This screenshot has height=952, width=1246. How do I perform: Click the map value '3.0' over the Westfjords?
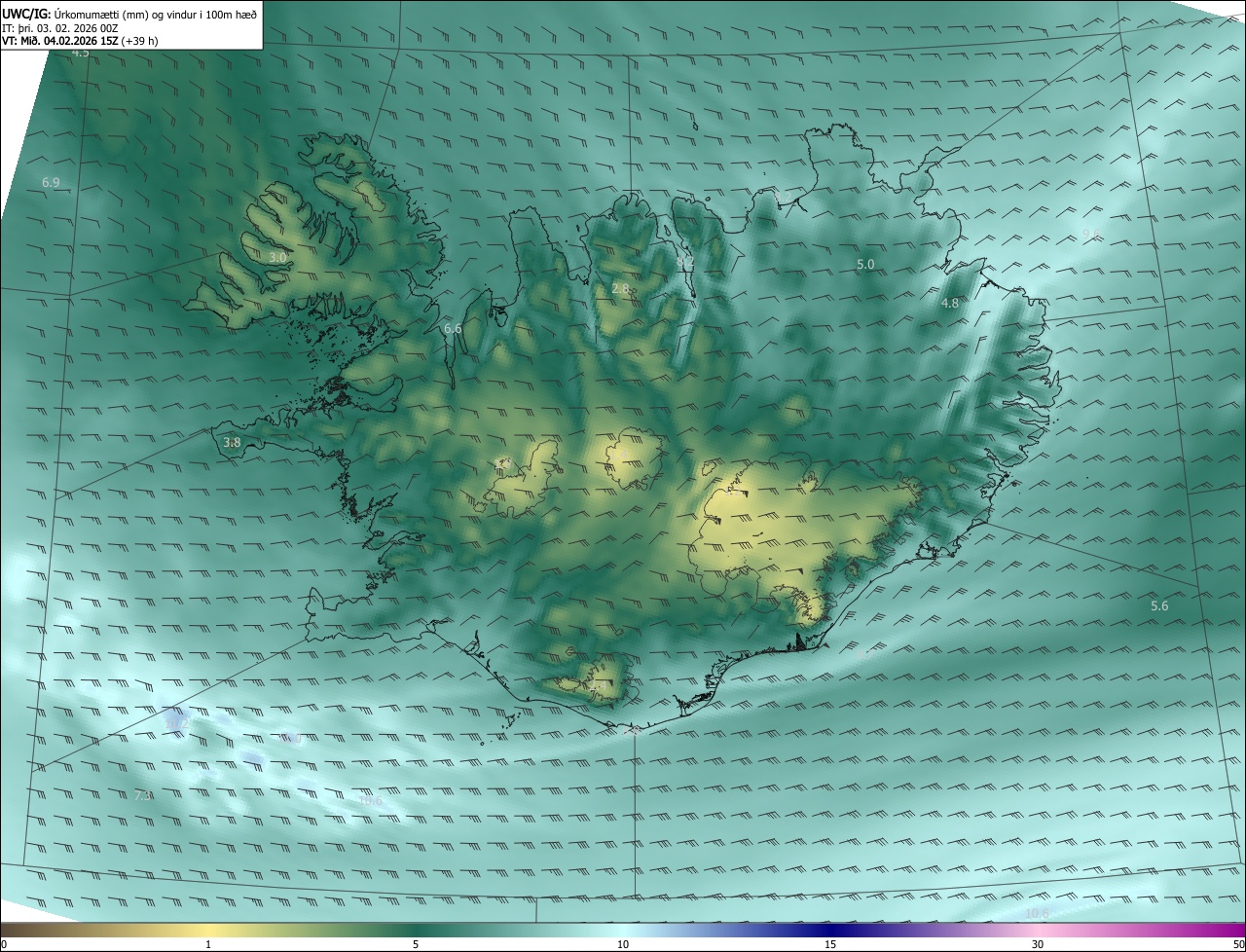tap(278, 257)
